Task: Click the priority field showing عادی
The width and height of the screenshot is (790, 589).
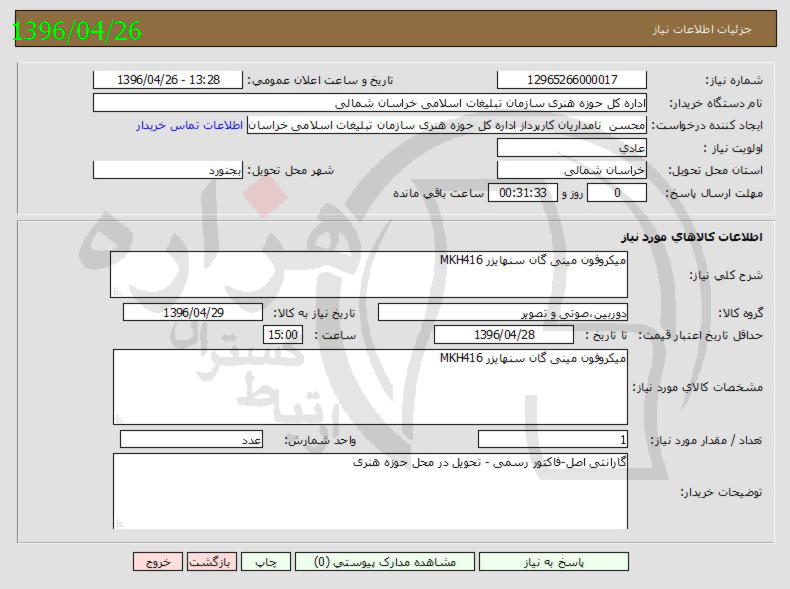Action: tap(572, 148)
